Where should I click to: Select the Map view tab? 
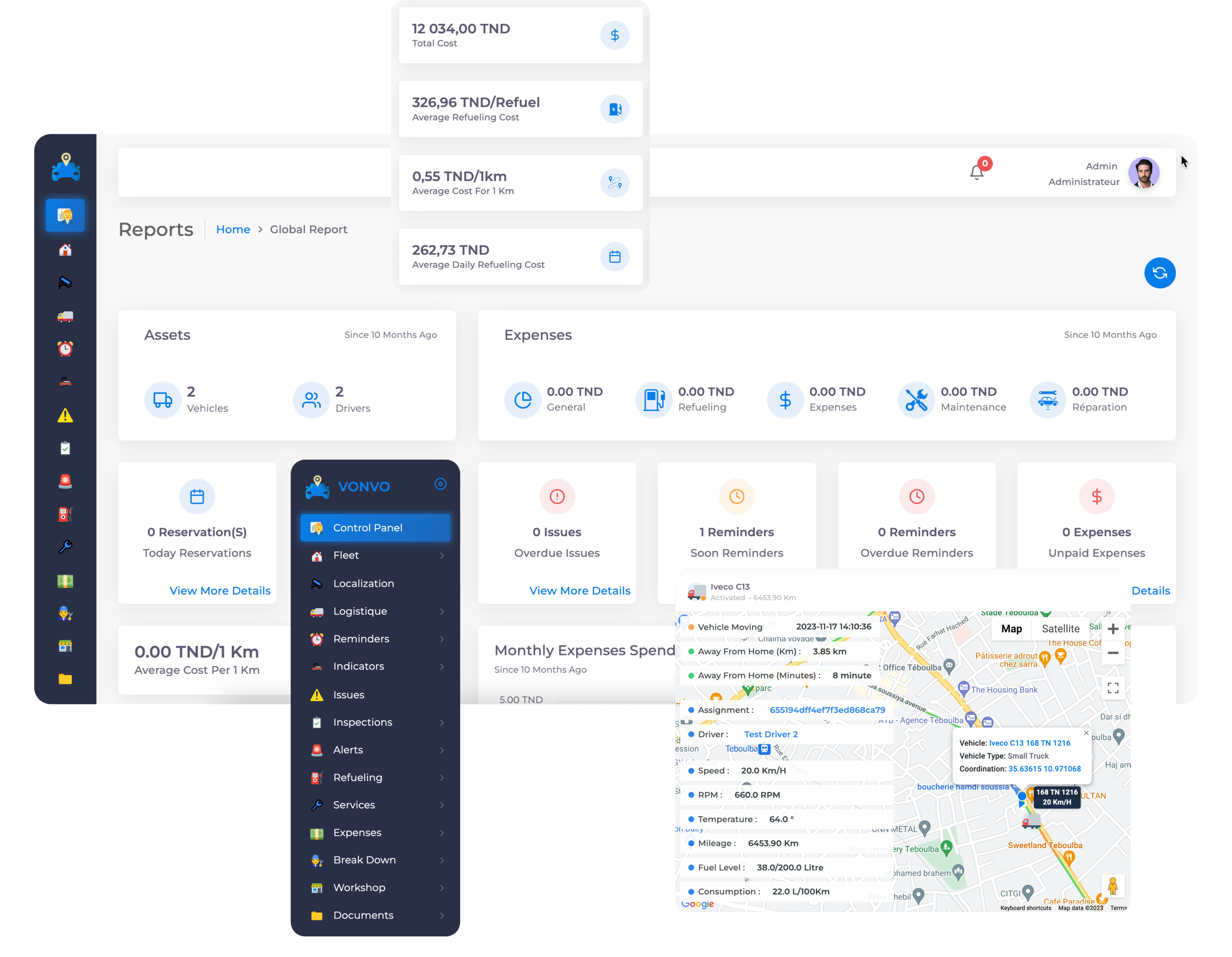coord(1011,629)
